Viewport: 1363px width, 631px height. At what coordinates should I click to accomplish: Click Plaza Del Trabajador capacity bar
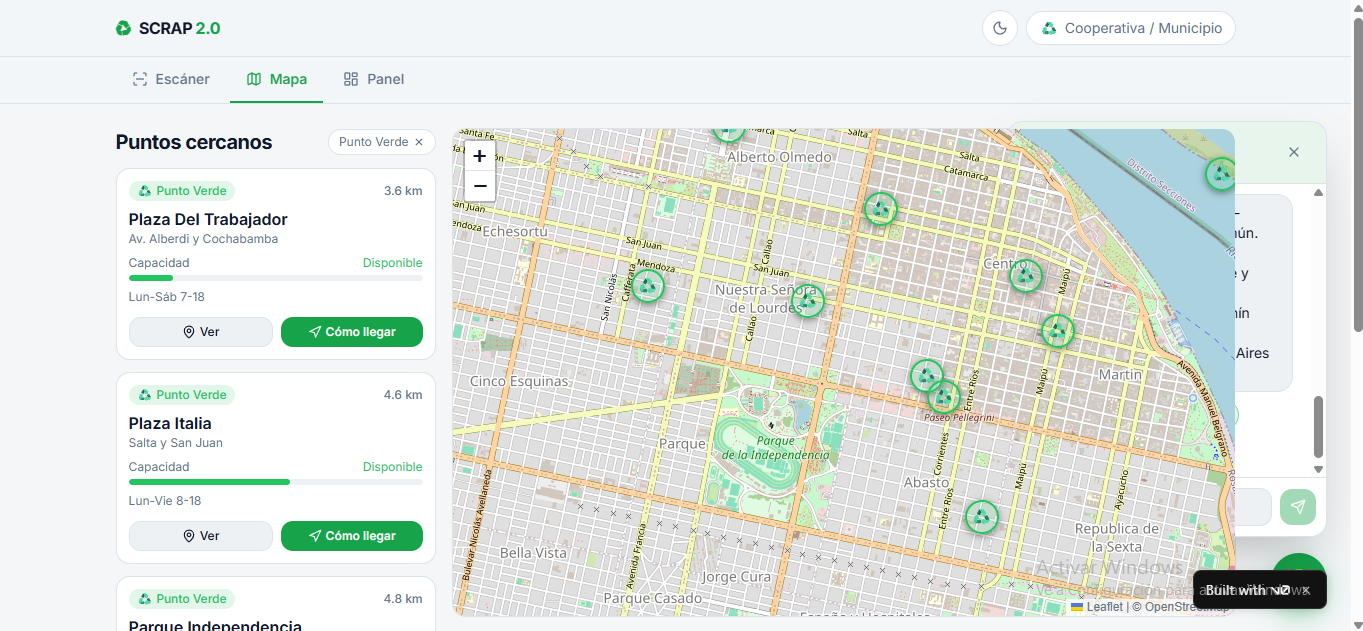point(276,278)
